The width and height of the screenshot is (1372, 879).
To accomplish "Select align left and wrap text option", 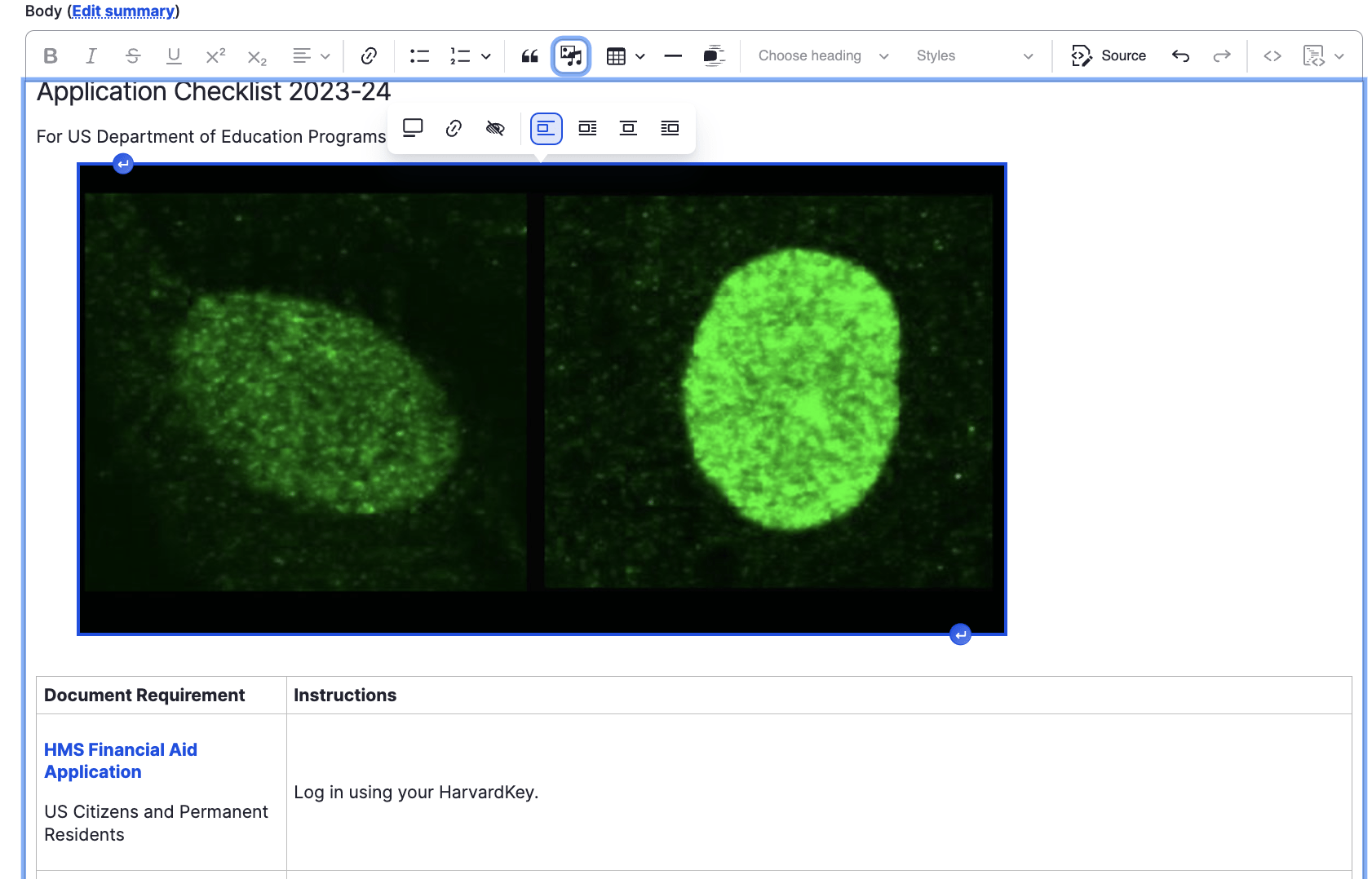I will pos(587,128).
